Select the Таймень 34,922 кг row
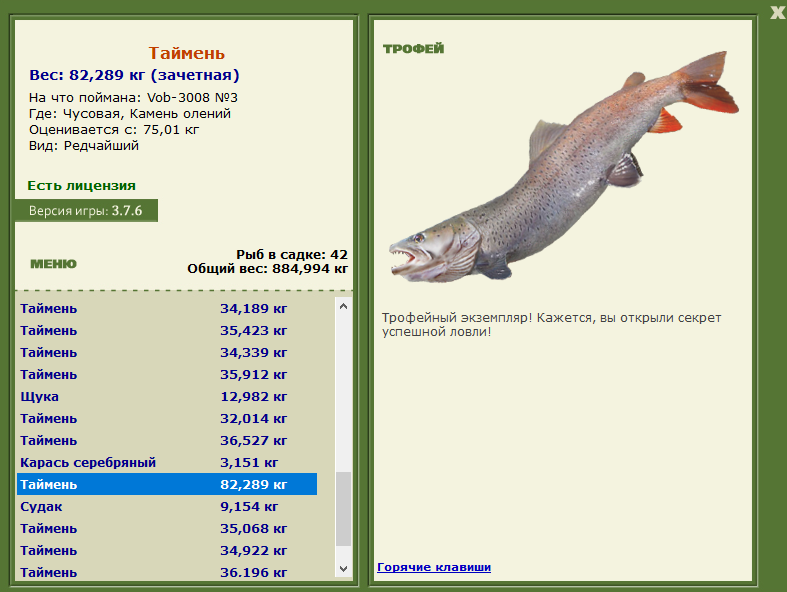 (167, 550)
